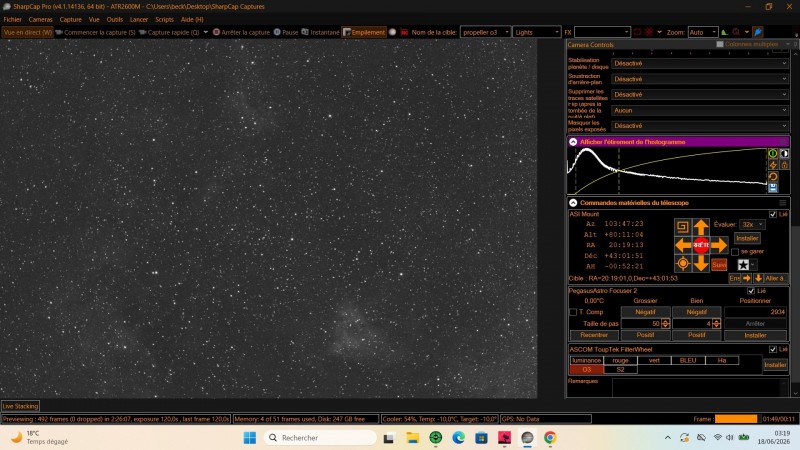Click the white circle icon after Empilement
800x450 pixels.
[392, 32]
